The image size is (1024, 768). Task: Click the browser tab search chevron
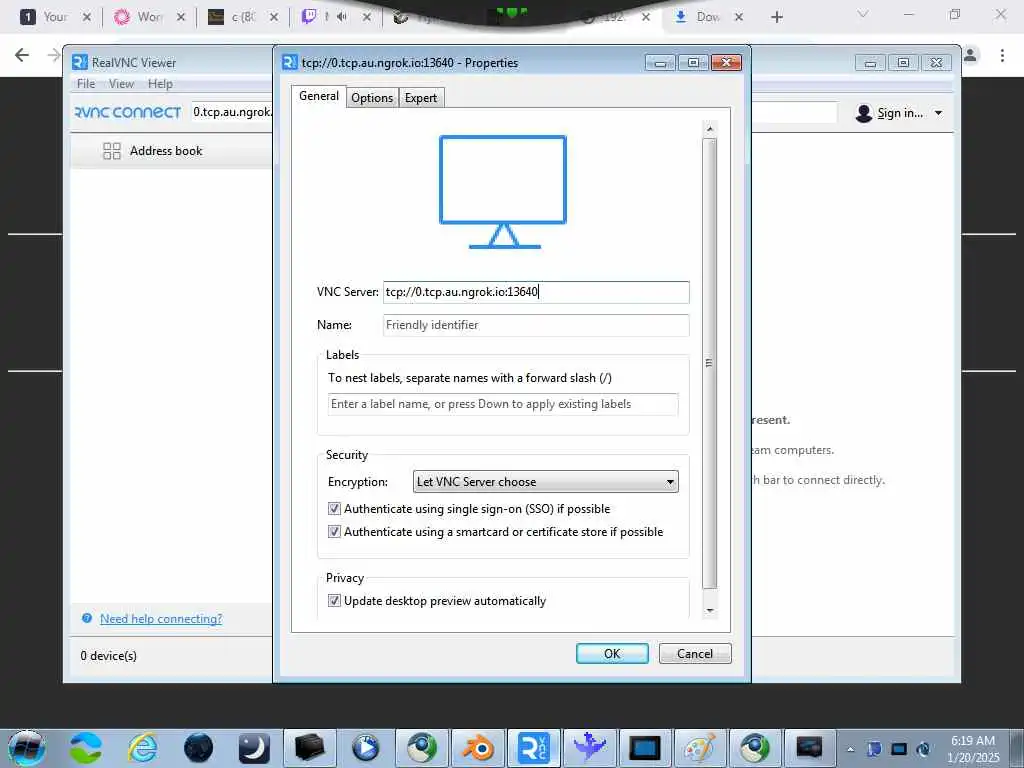(863, 14)
